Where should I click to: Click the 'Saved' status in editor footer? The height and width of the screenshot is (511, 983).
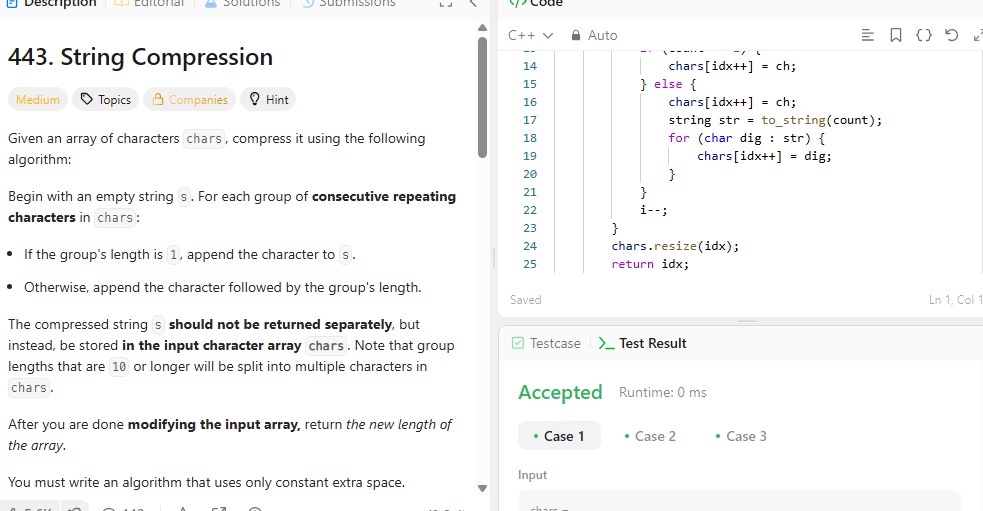525,300
